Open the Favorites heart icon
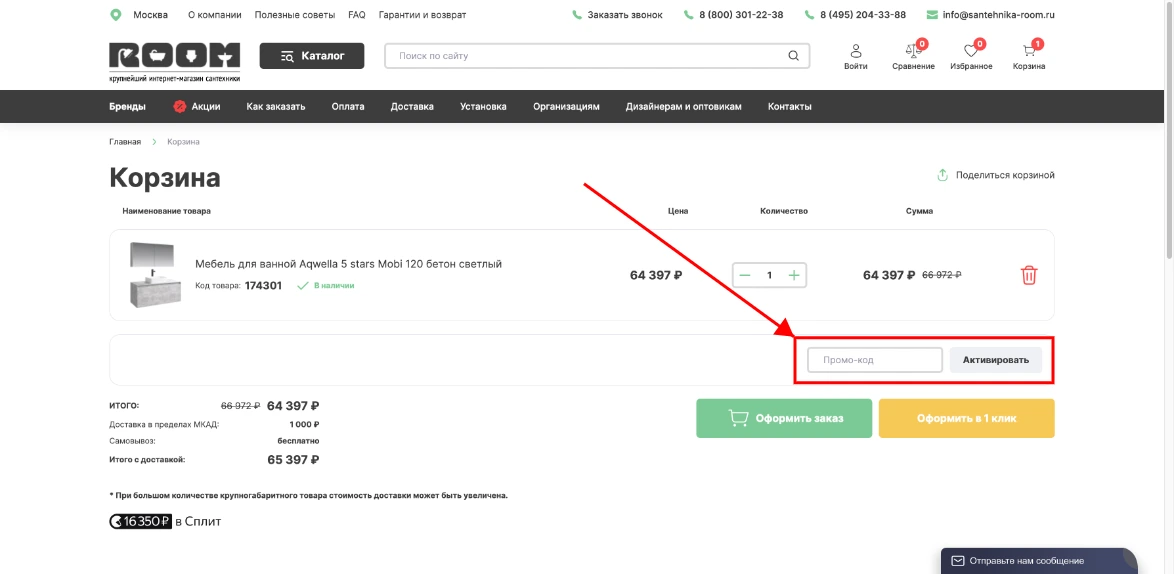 (970, 51)
